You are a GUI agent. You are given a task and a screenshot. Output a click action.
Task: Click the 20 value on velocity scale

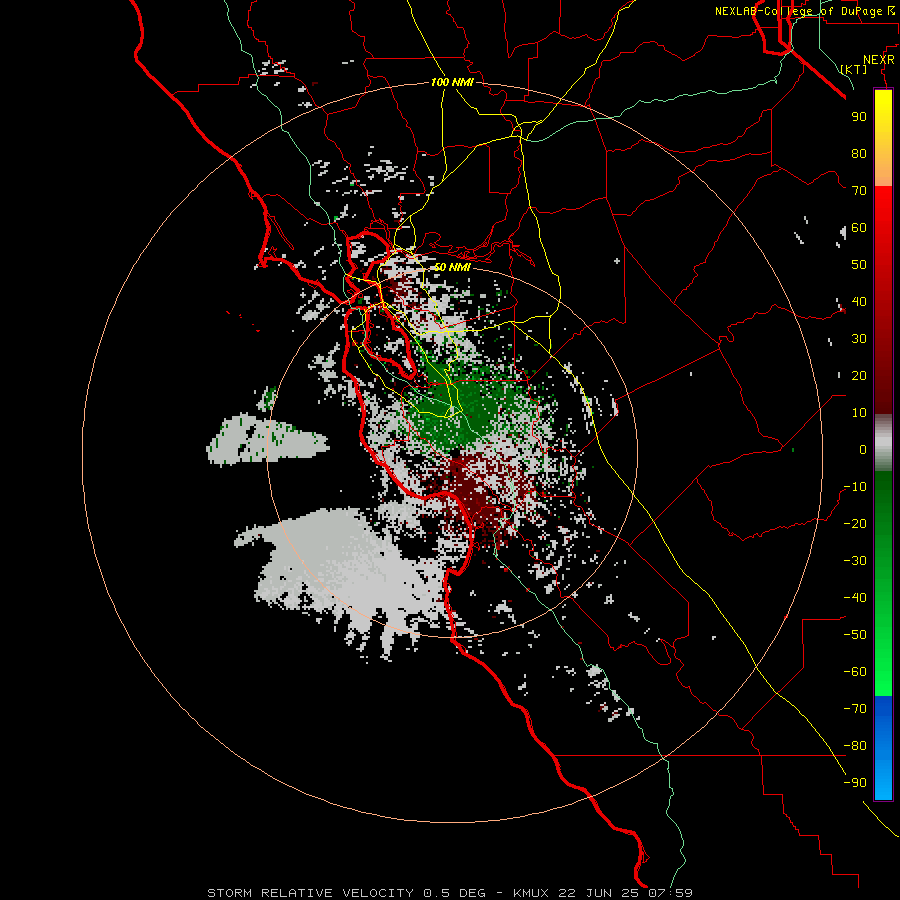(859, 376)
